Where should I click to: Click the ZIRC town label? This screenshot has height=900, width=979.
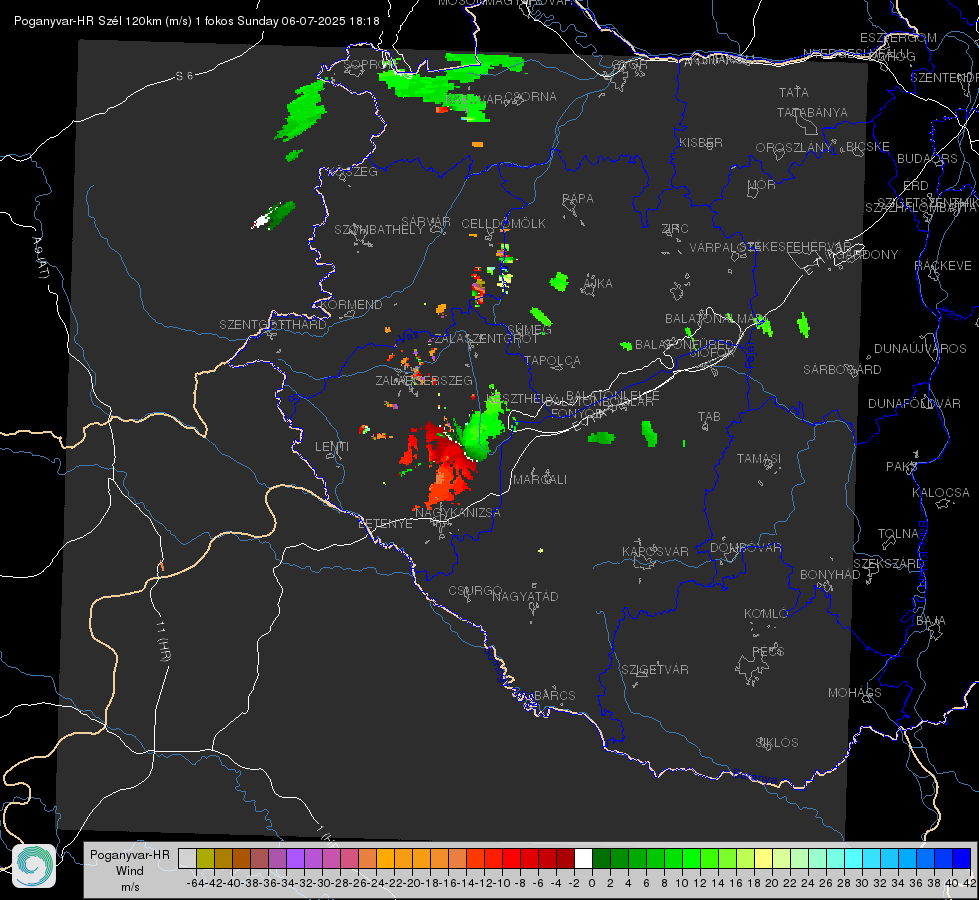(675, 229)
